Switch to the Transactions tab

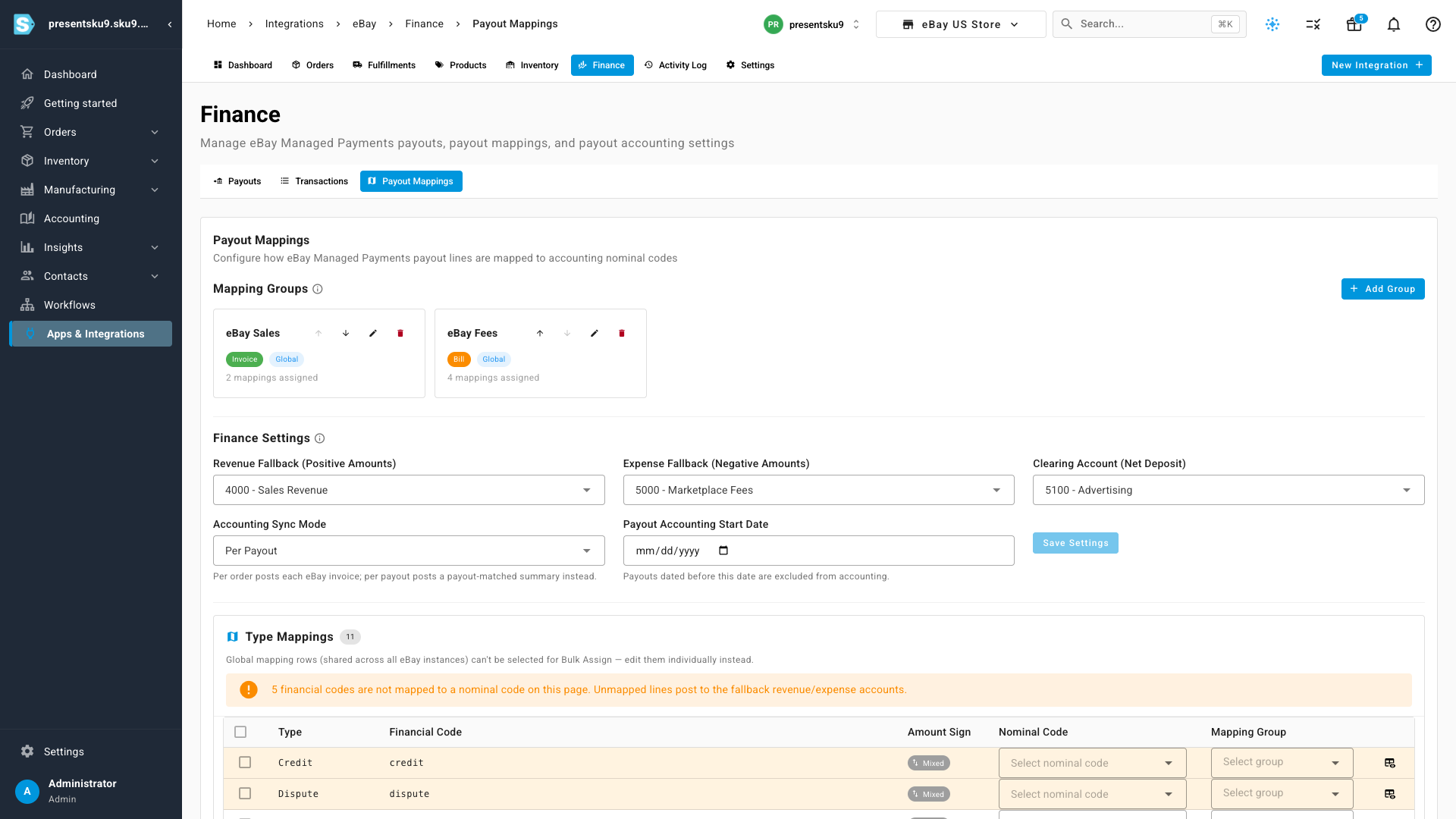point(314,181)
